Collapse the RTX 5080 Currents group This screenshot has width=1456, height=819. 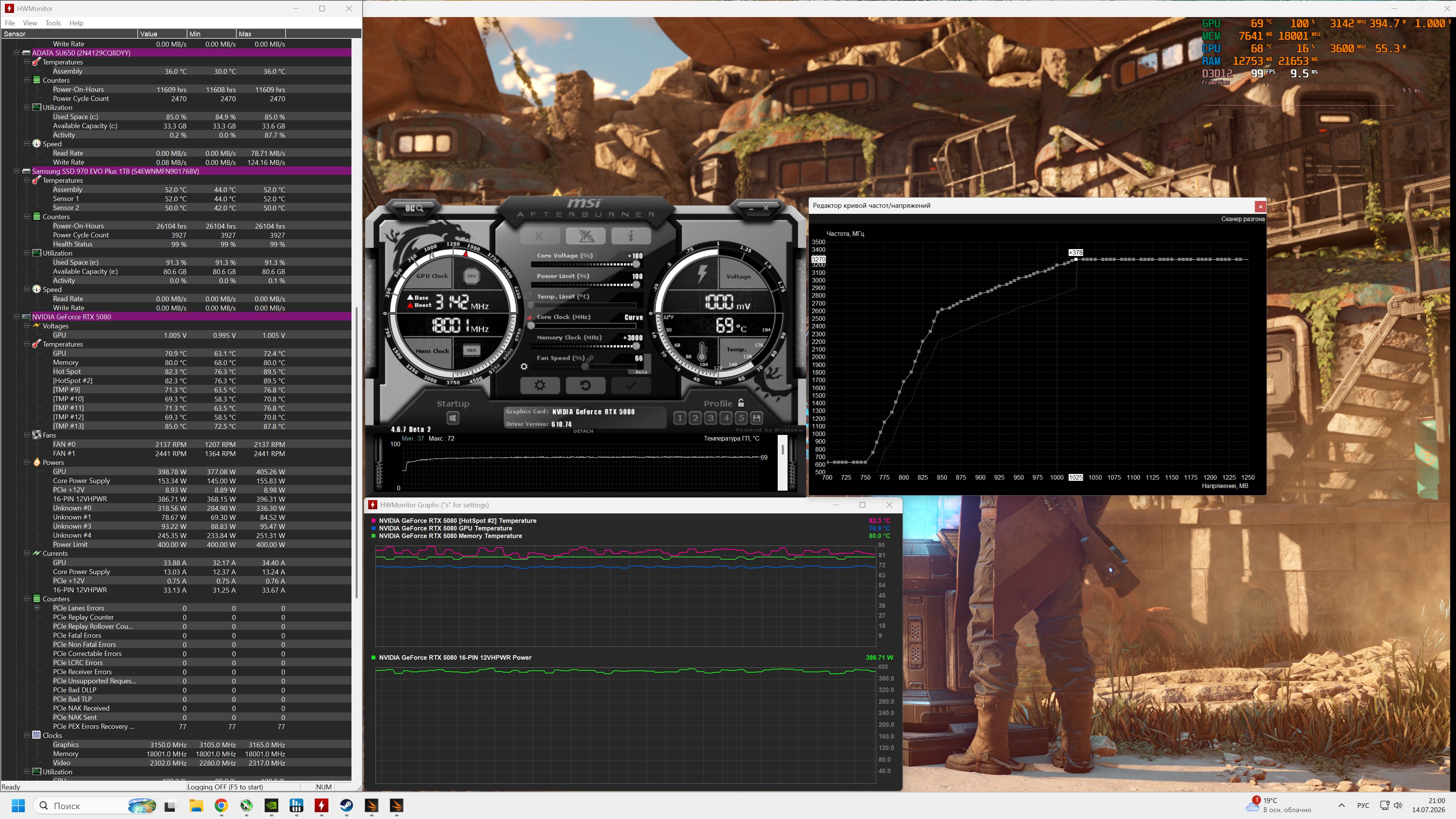click(27, 553)
